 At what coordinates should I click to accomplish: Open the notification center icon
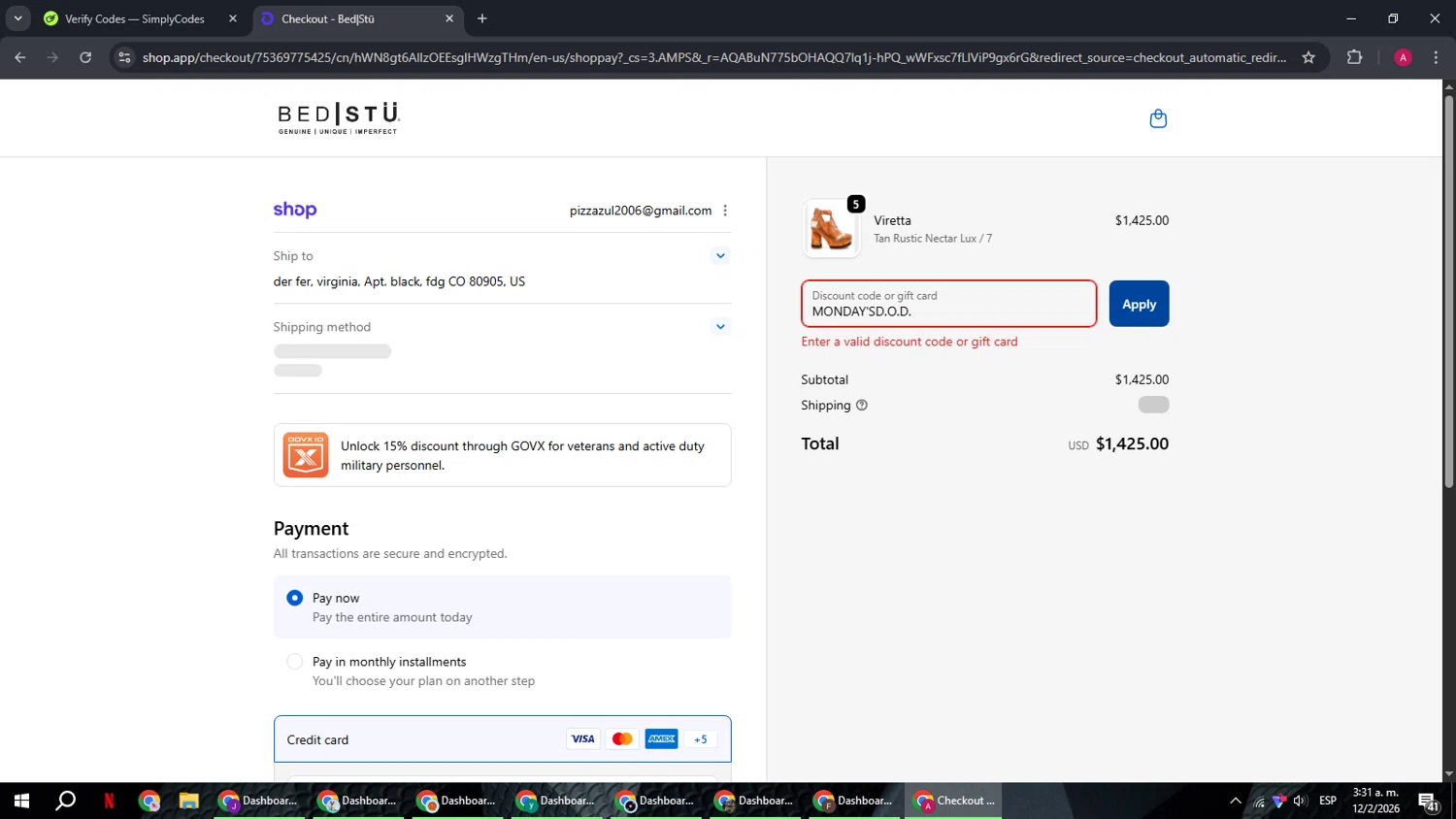pos(1429,802)
